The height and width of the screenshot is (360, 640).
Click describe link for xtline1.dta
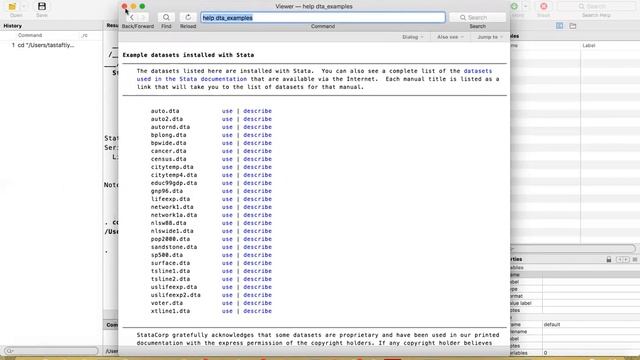(x=258, y=311)
